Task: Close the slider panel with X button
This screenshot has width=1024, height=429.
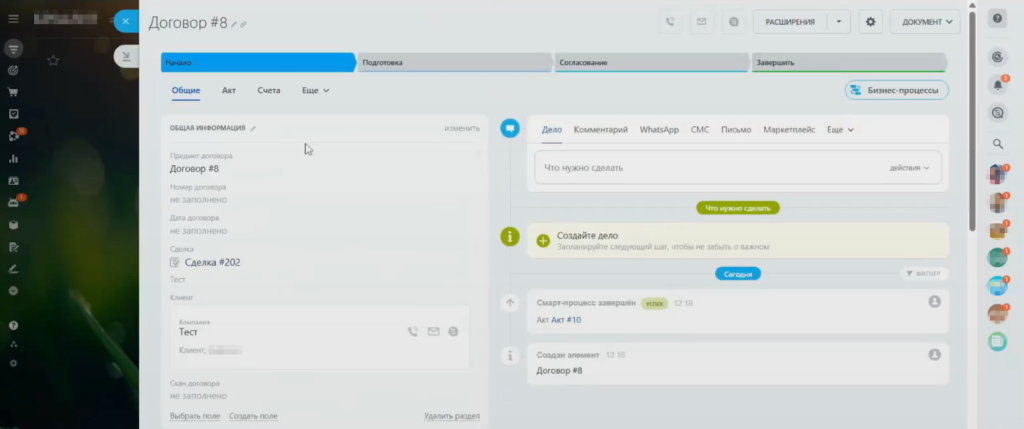Action: pos(126,21)
